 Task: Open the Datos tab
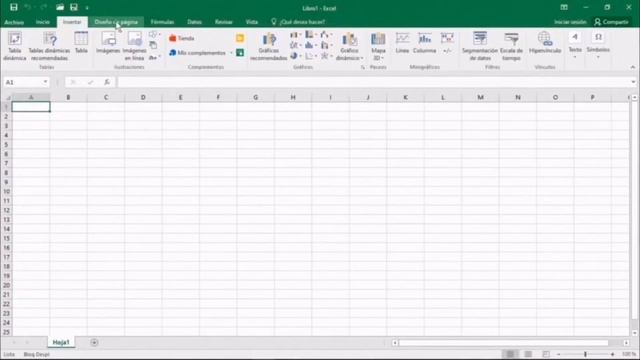click(x=194, y=22)
